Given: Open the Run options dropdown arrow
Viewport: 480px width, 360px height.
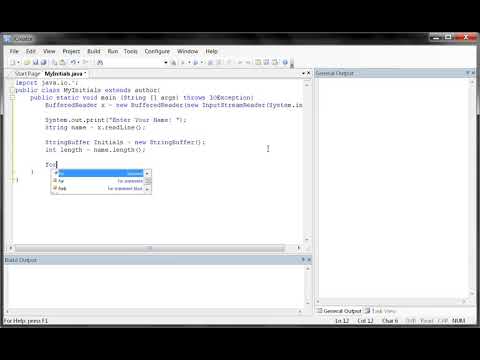Looking at the screenshot, I should coord(202,62).
